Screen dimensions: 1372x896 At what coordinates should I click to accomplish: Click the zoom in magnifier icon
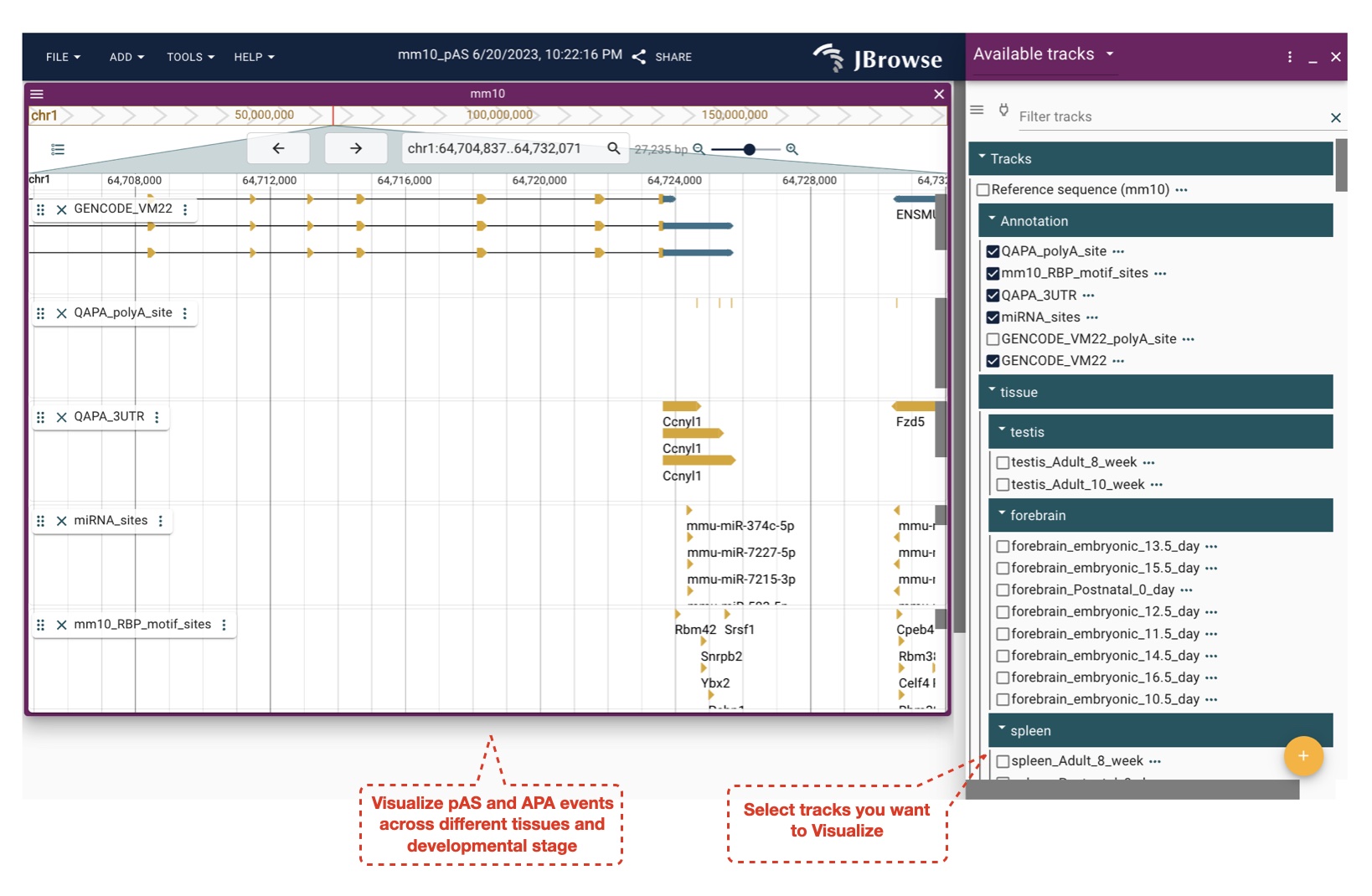[792, 149]
